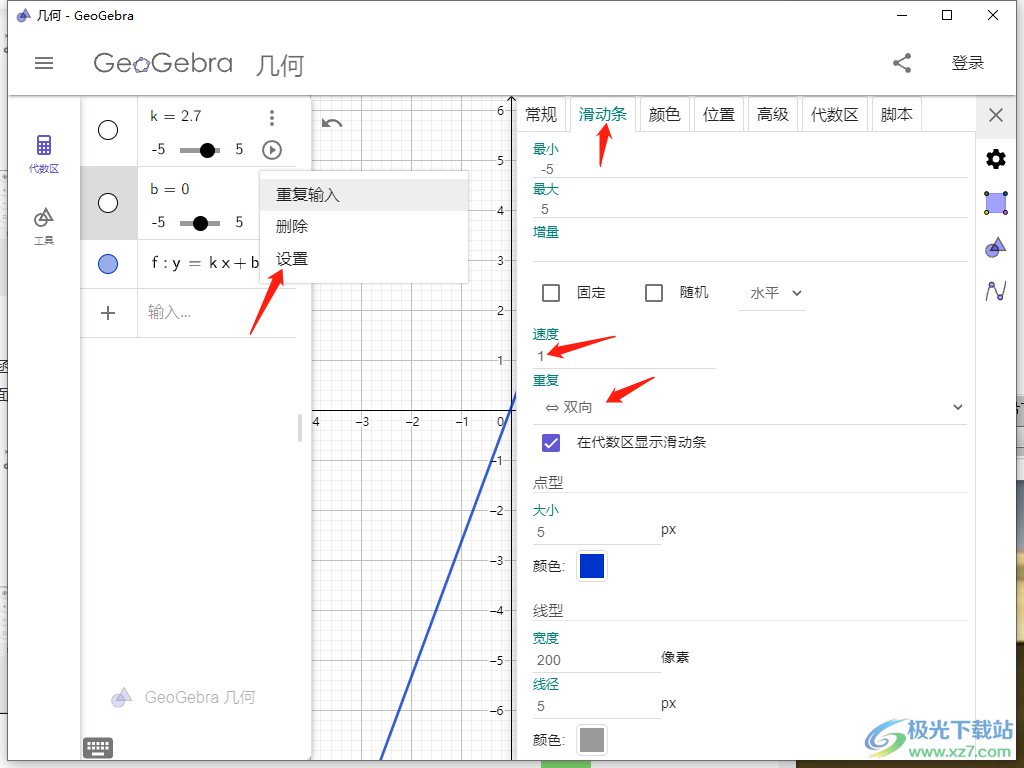The height and width of the screenshot is (768, 1024).
Task: Click the undo arrow icon
Action: click(332, 123)
